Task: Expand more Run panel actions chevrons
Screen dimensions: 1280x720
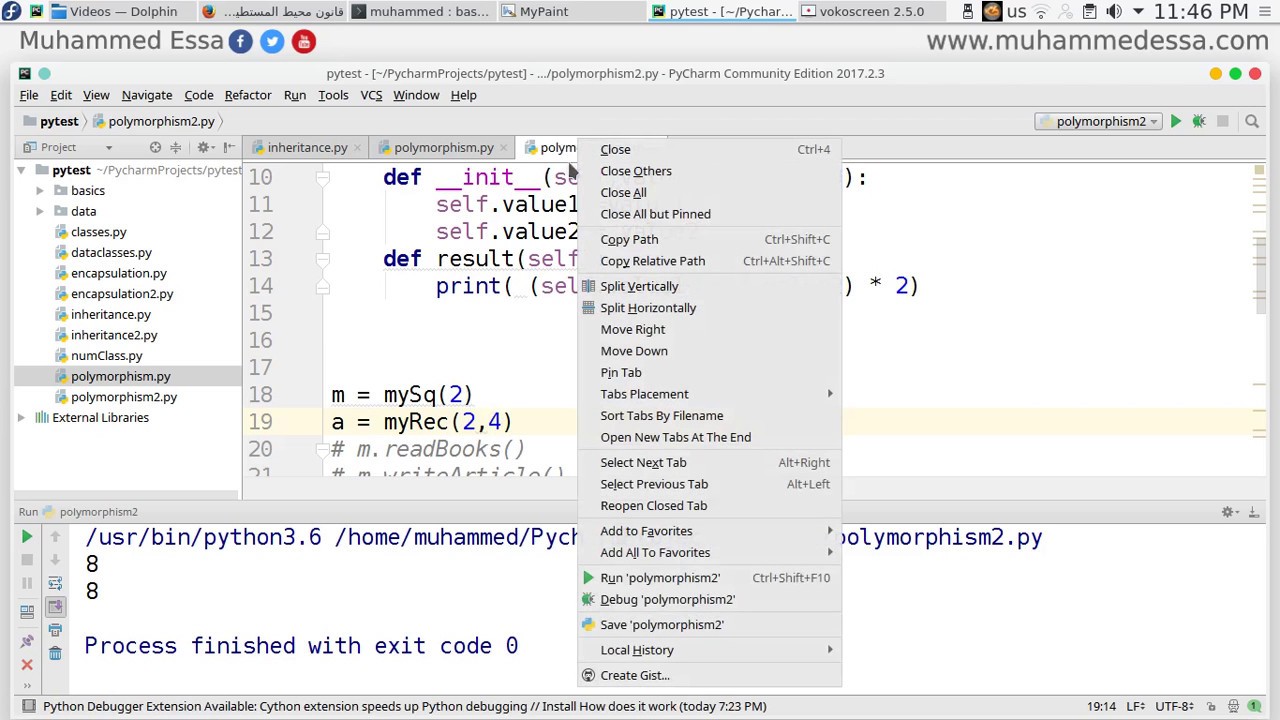Action: [x=27, y=686]
